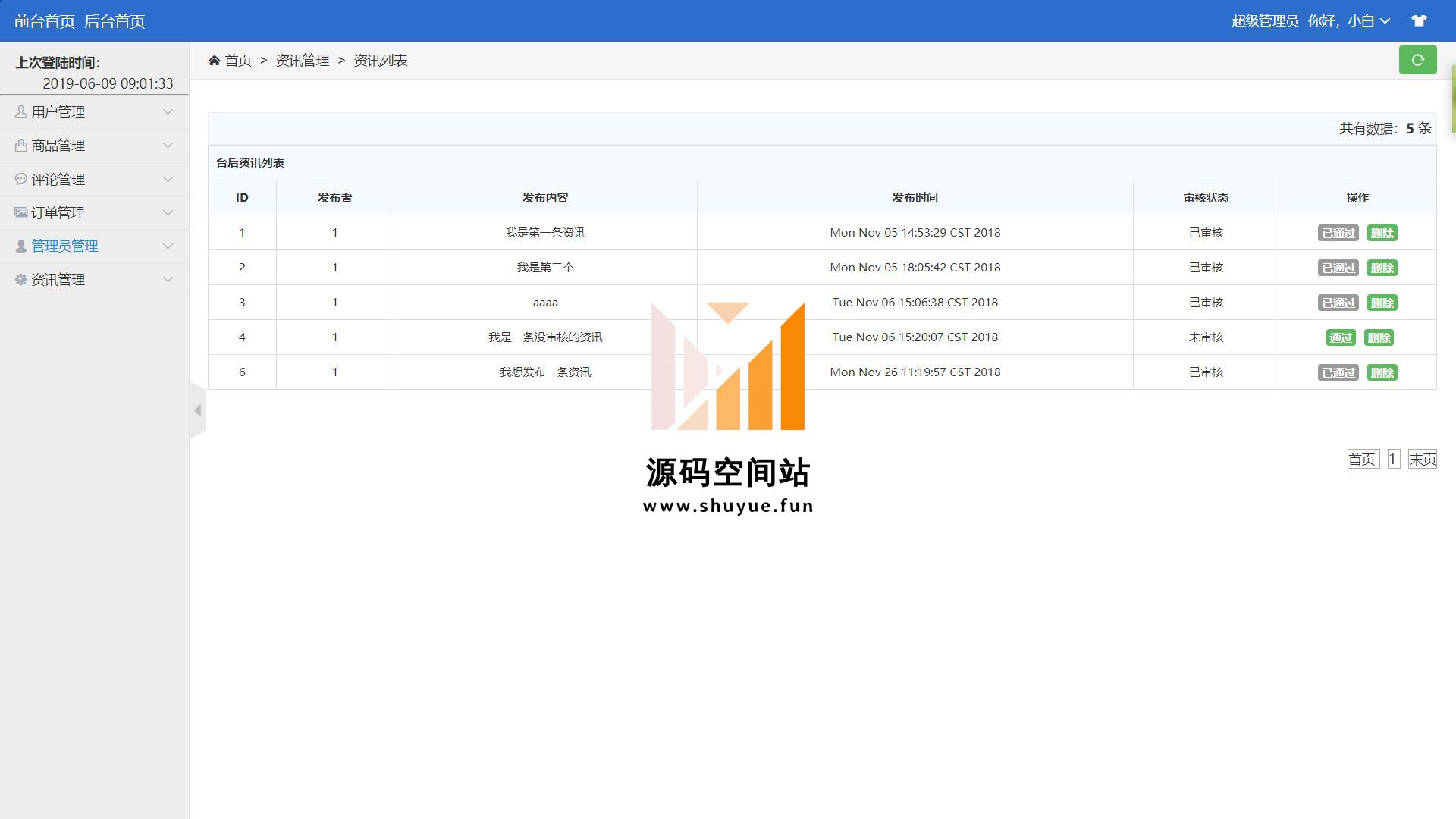This screenshot has width=1456, height=819.
Task: Click the 发布者 column header
Action: (334, 197)
